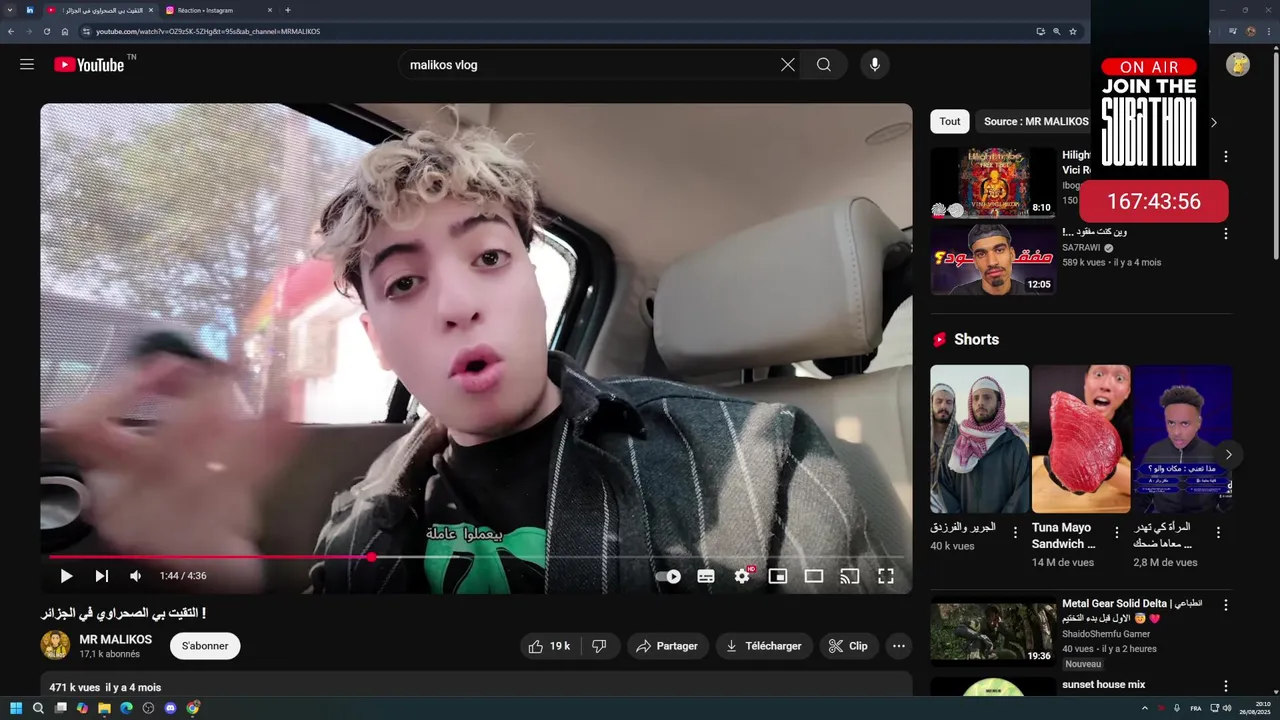Open more actions next to Clip
Viewport: 1280px width, 720px height.
(899, 646)
